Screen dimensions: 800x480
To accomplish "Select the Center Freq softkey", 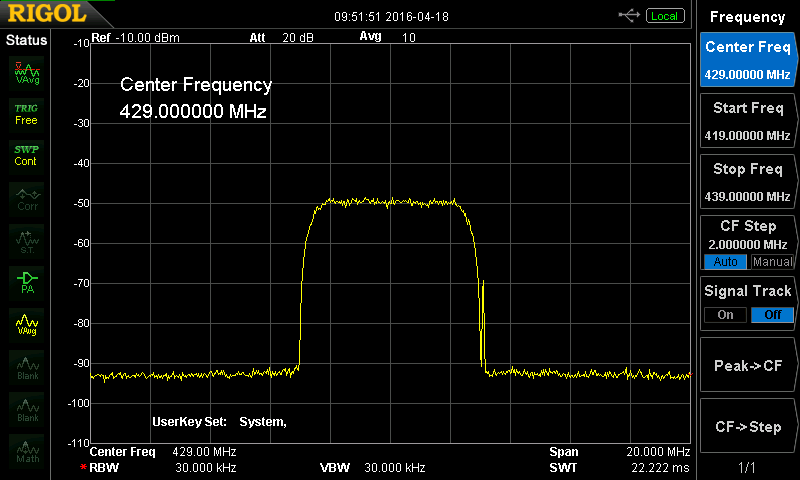I will (x=747, y=60).
